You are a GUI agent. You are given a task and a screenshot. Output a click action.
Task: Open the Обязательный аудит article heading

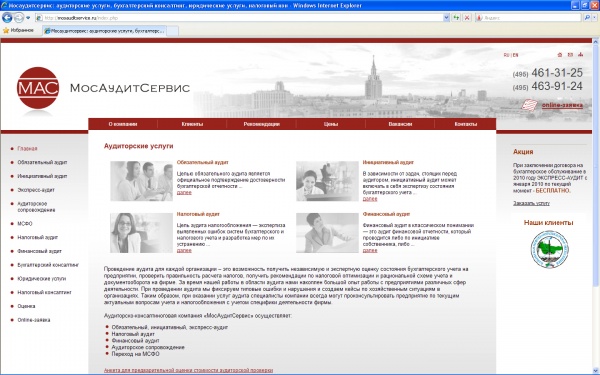[202, 162]
